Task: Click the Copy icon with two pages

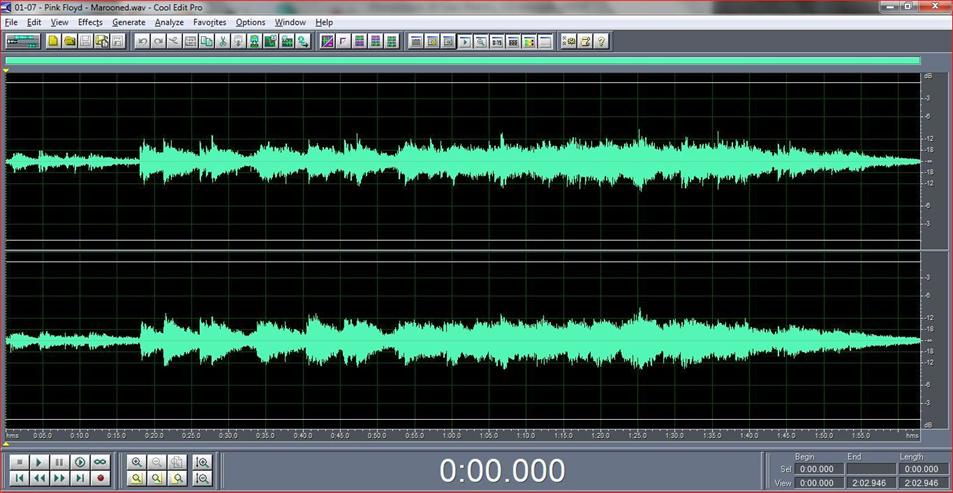Action: [x=207, y=41]
